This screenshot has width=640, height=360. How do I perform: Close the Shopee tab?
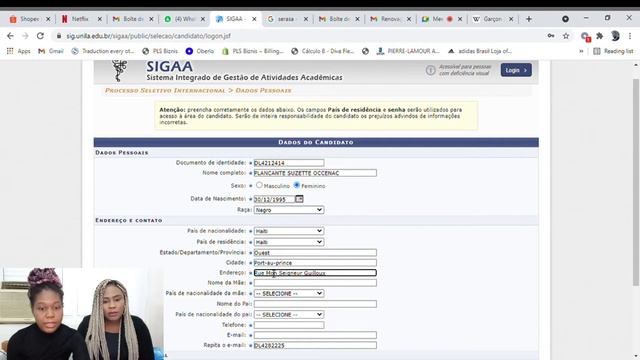pyautogui.click(x=48, y=19)
